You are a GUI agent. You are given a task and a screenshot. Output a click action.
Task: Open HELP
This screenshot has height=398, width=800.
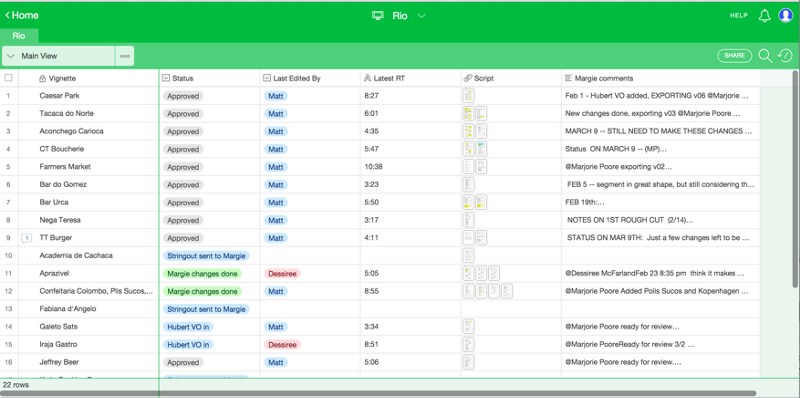pyautogui.click(x=738, y=15)
